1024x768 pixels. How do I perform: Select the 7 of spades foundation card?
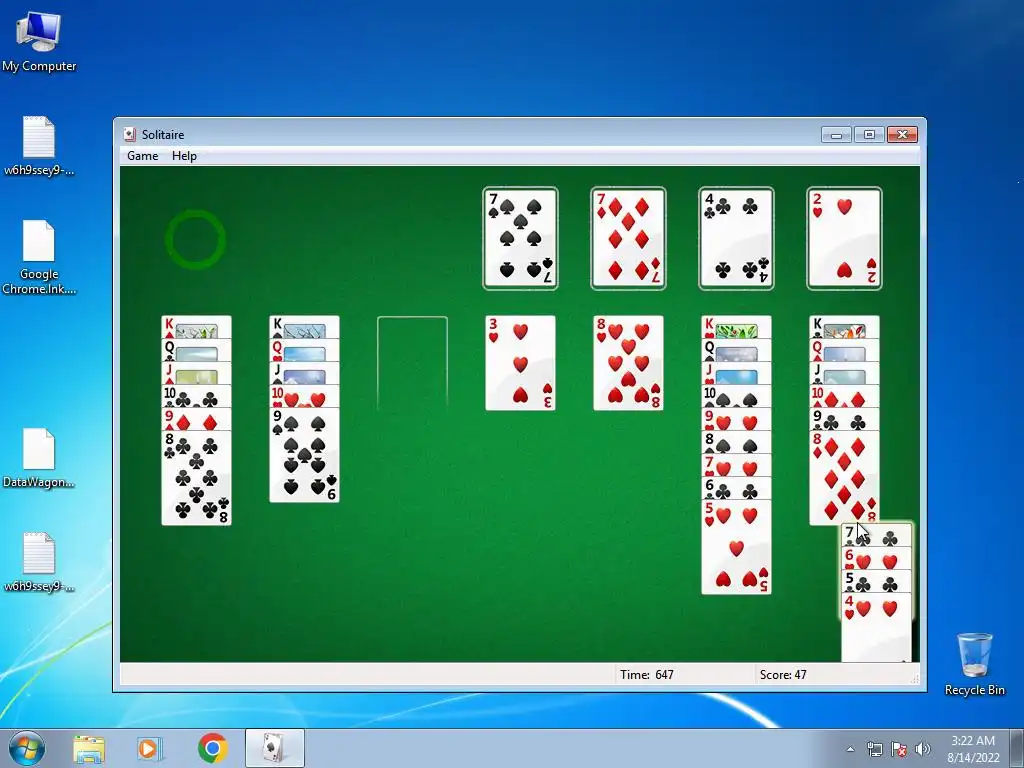coord(520,238)
